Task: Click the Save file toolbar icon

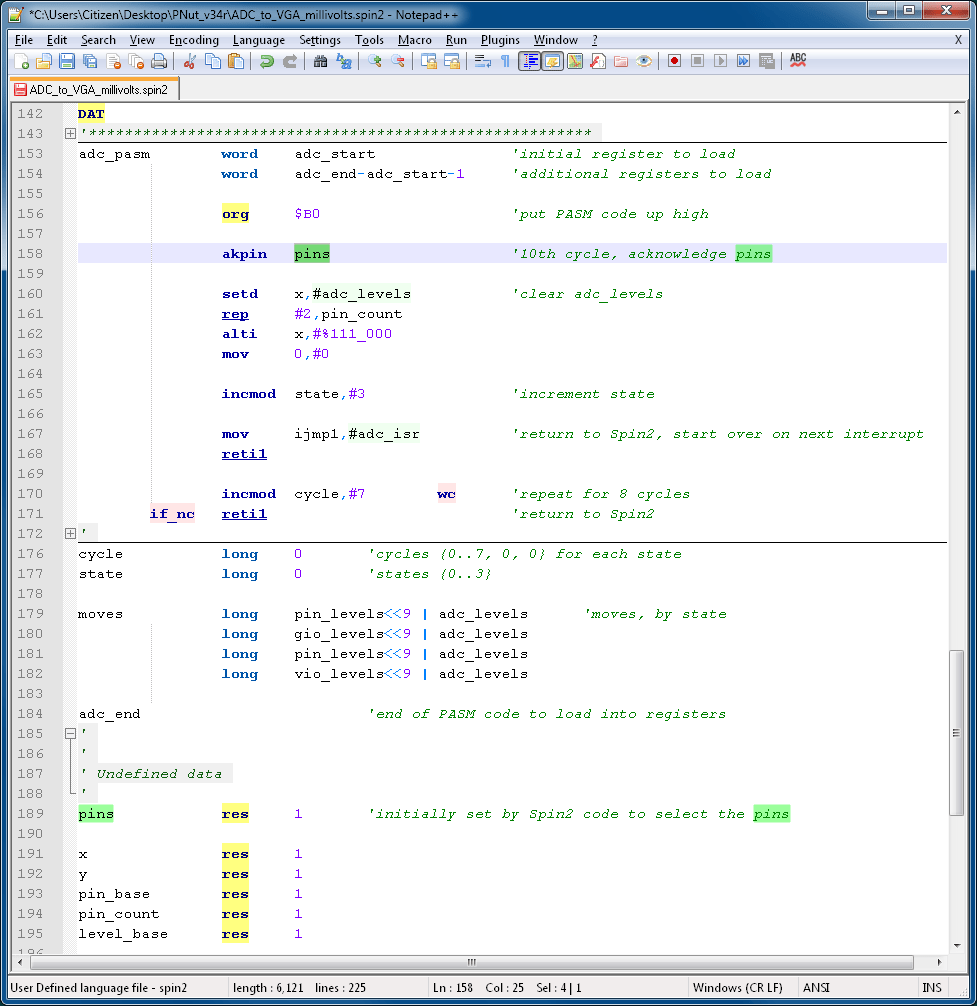Action: 66,61
